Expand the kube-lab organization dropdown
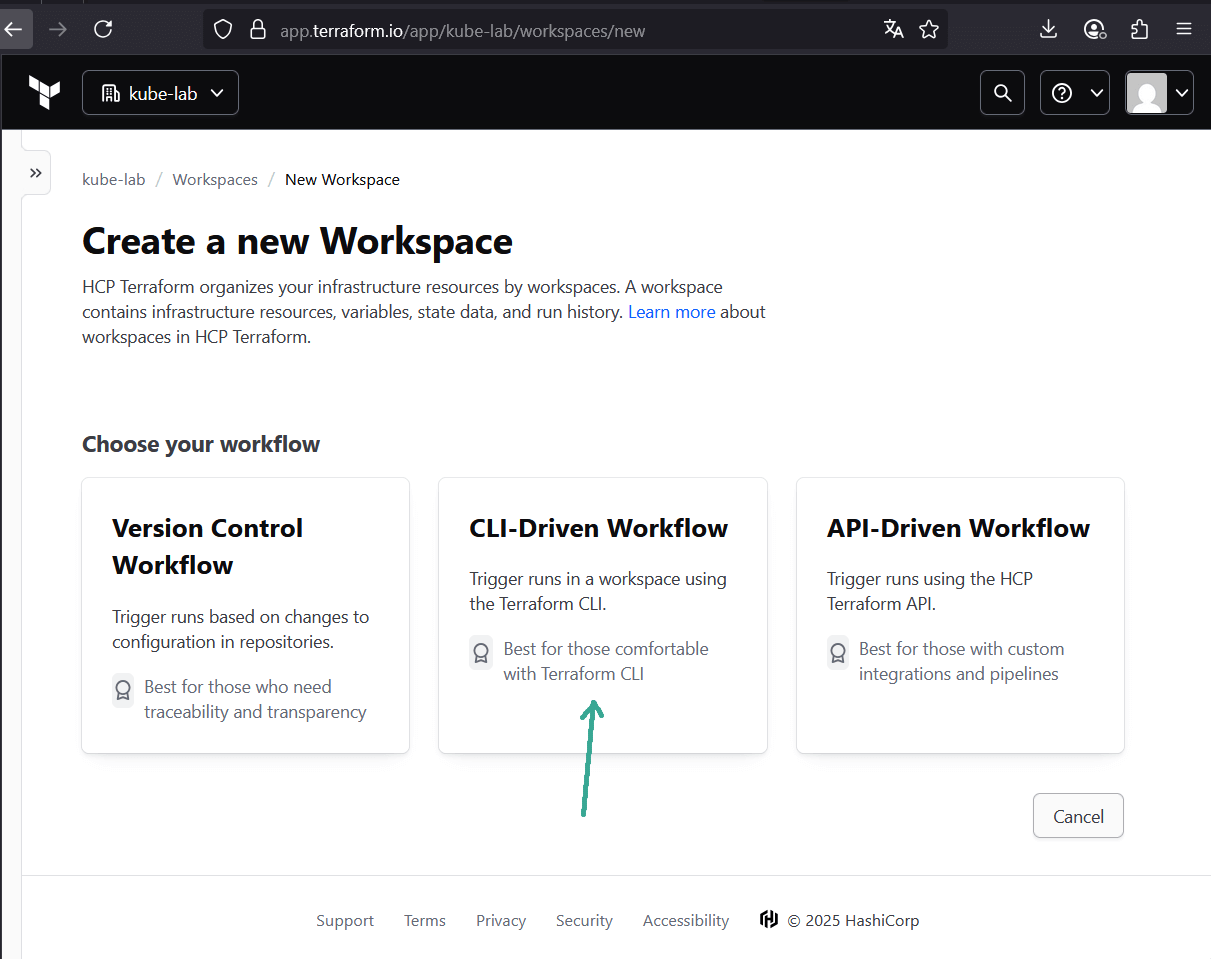Viewport: 1211px width, 959px height. click(160, 93)
